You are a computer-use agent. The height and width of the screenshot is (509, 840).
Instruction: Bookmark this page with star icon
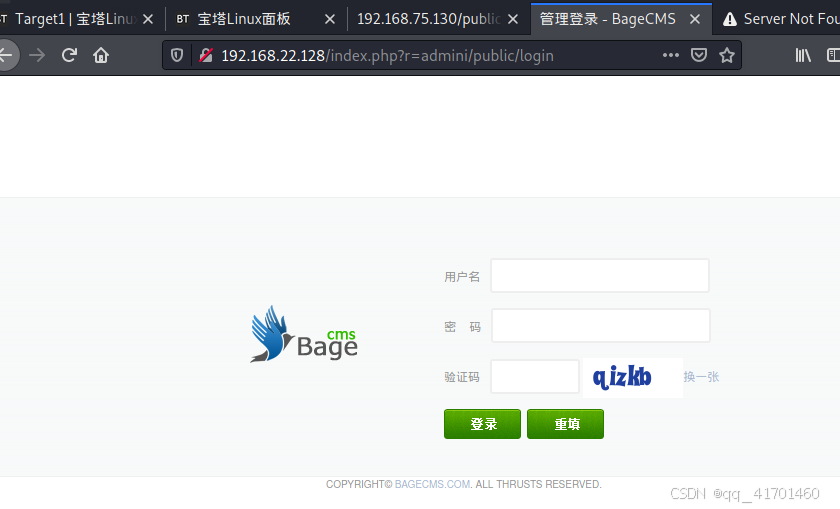727,55
